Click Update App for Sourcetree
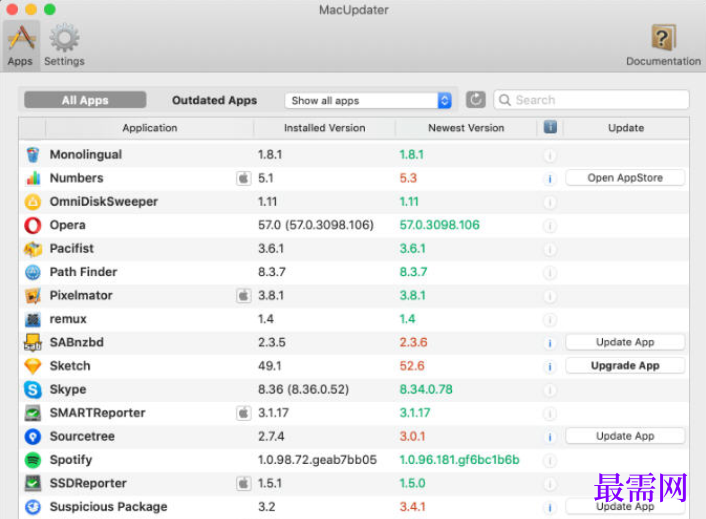The height and width of the screenshot is (519, 706). 625,436
